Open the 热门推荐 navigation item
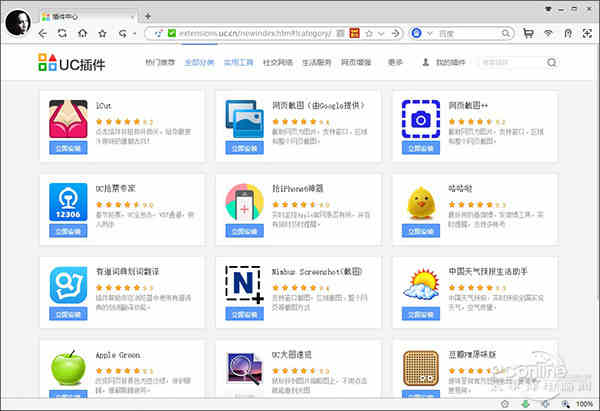 (160, 62)
